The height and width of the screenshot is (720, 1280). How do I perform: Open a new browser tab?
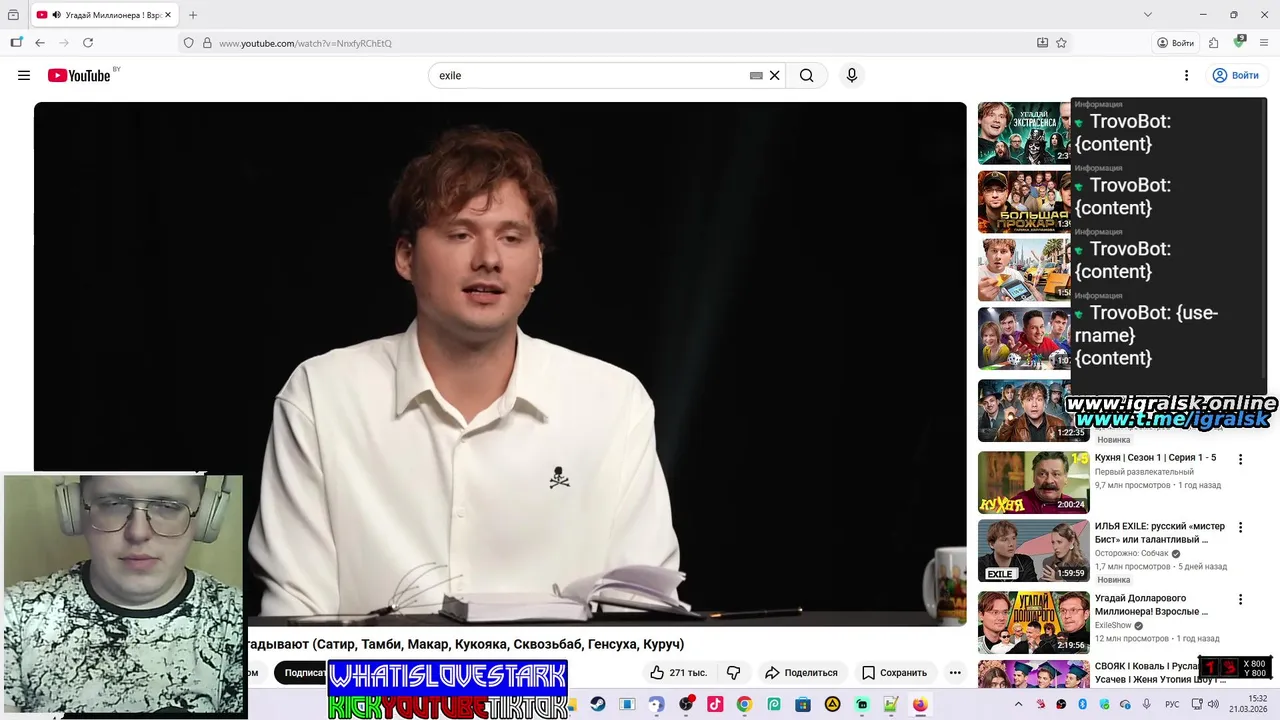[193, 15]
